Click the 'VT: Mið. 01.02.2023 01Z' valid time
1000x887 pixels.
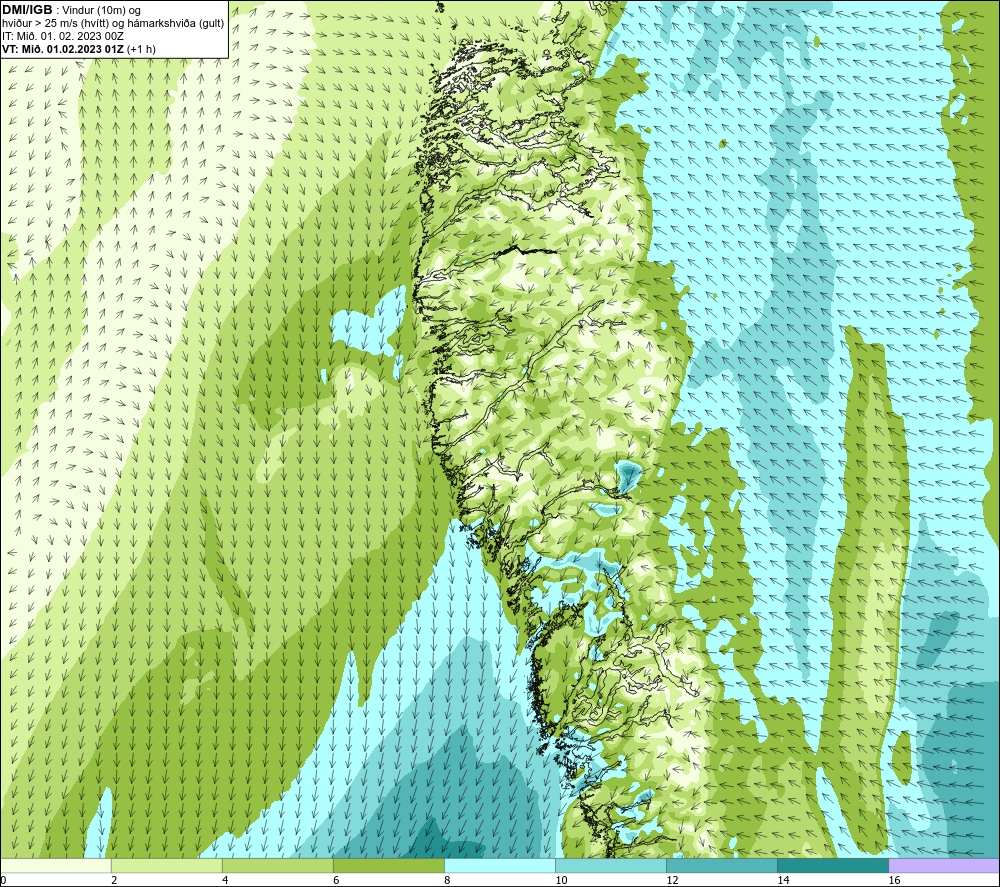64,49
